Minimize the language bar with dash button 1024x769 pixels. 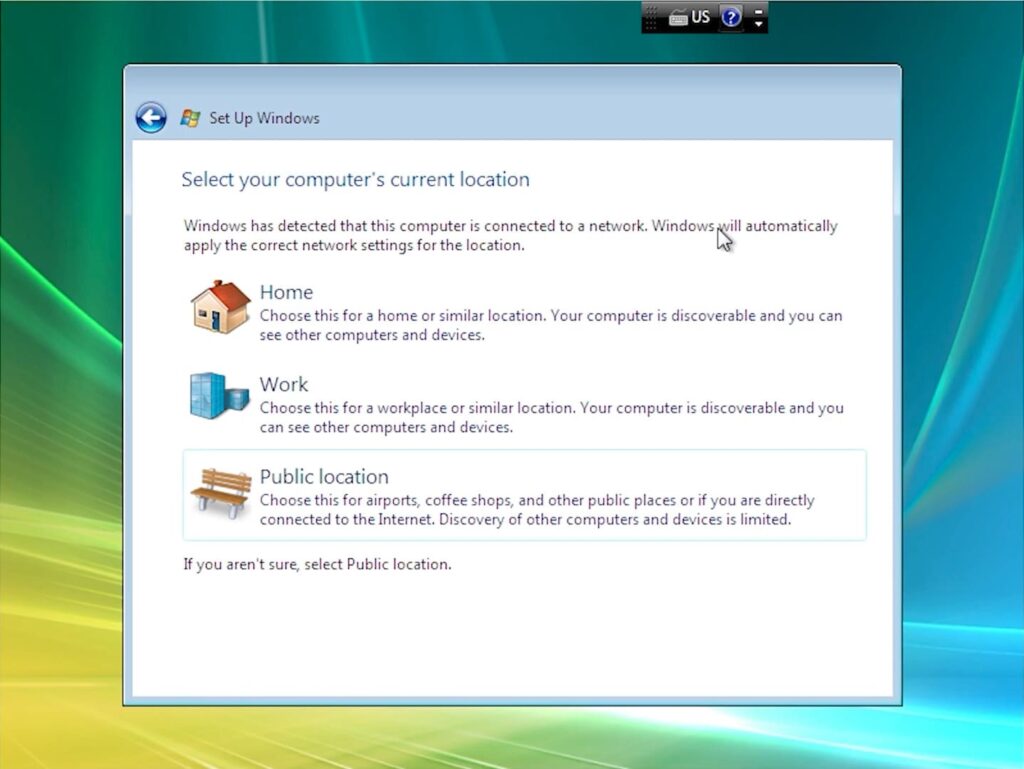click(758, 11)
